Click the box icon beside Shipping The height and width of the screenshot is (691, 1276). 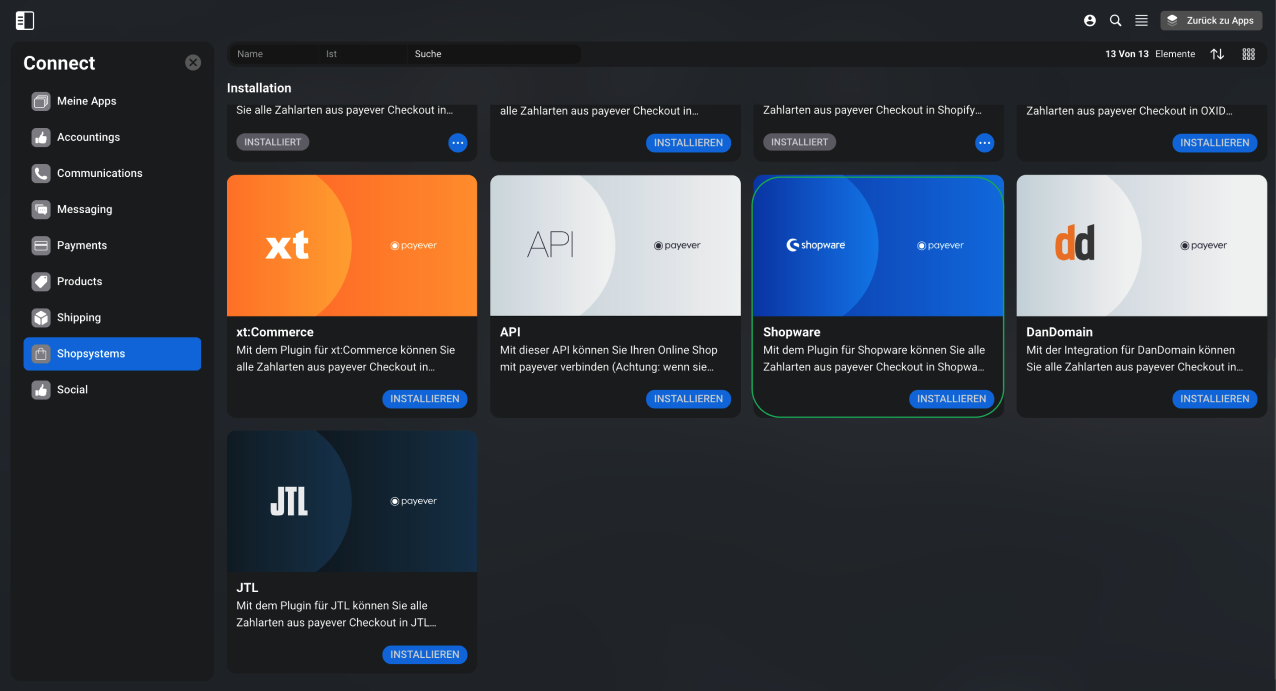41,317
